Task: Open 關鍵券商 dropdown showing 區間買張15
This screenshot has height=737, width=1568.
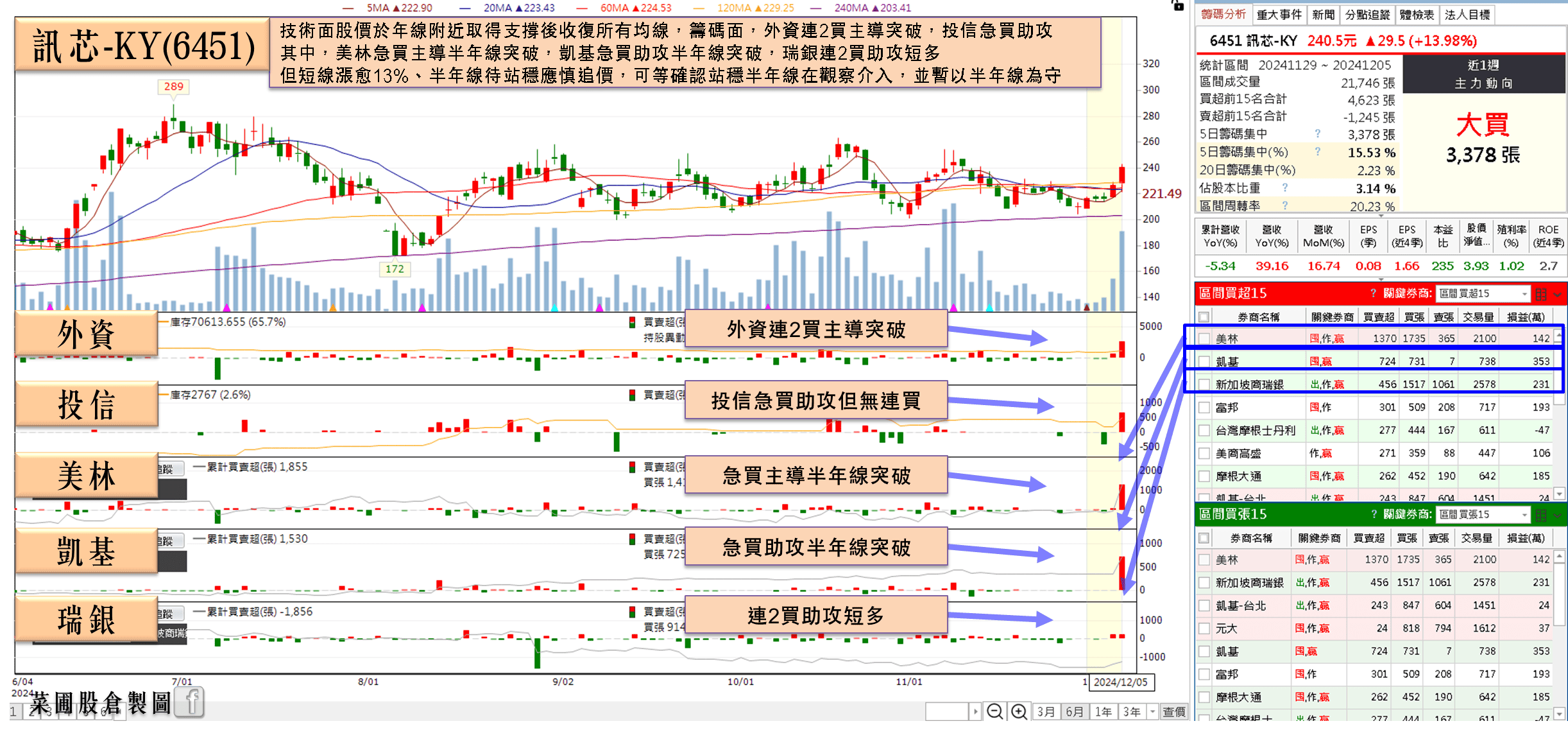Action: 1483,514
